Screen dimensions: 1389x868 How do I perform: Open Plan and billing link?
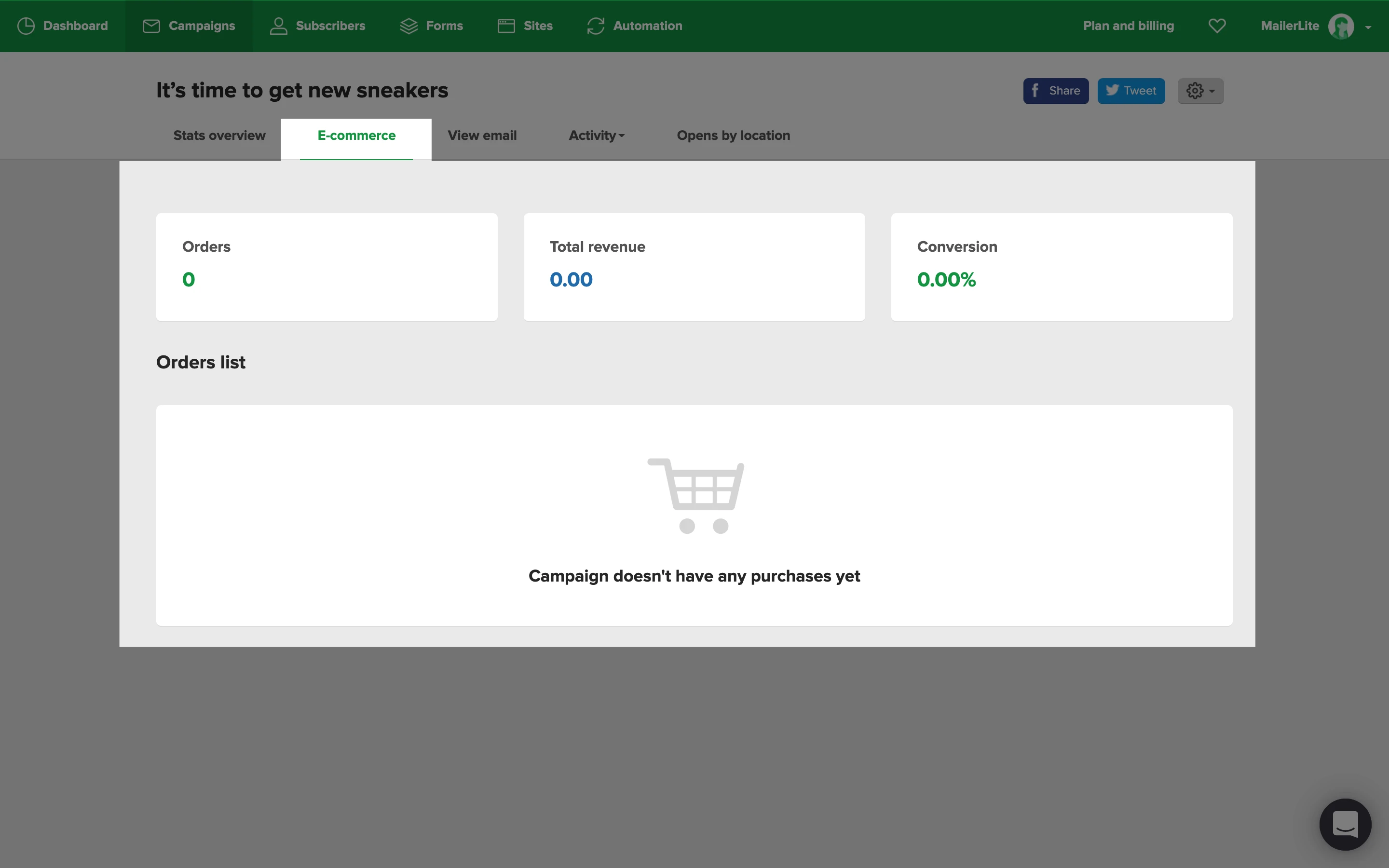tap(1128, 26)
